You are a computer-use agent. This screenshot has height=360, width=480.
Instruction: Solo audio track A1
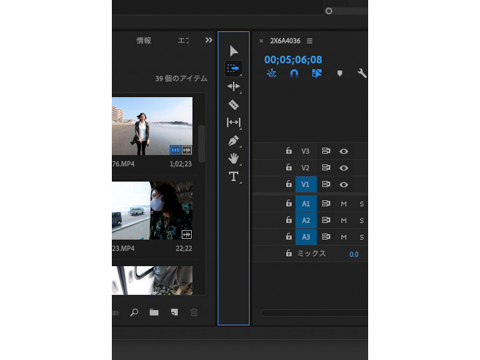tap(362, 204)
